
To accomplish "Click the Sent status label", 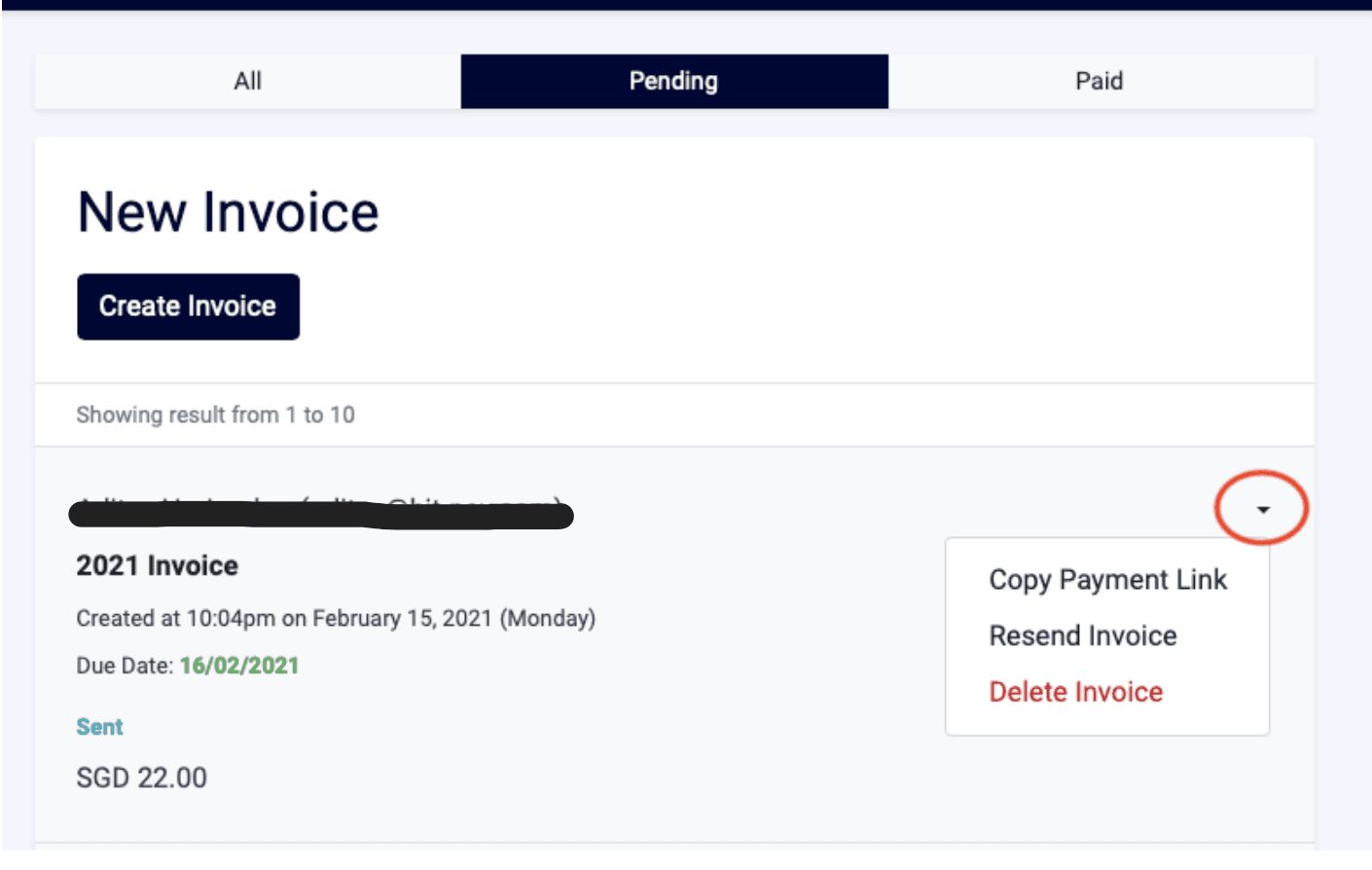I will click(x=99, y=727).
